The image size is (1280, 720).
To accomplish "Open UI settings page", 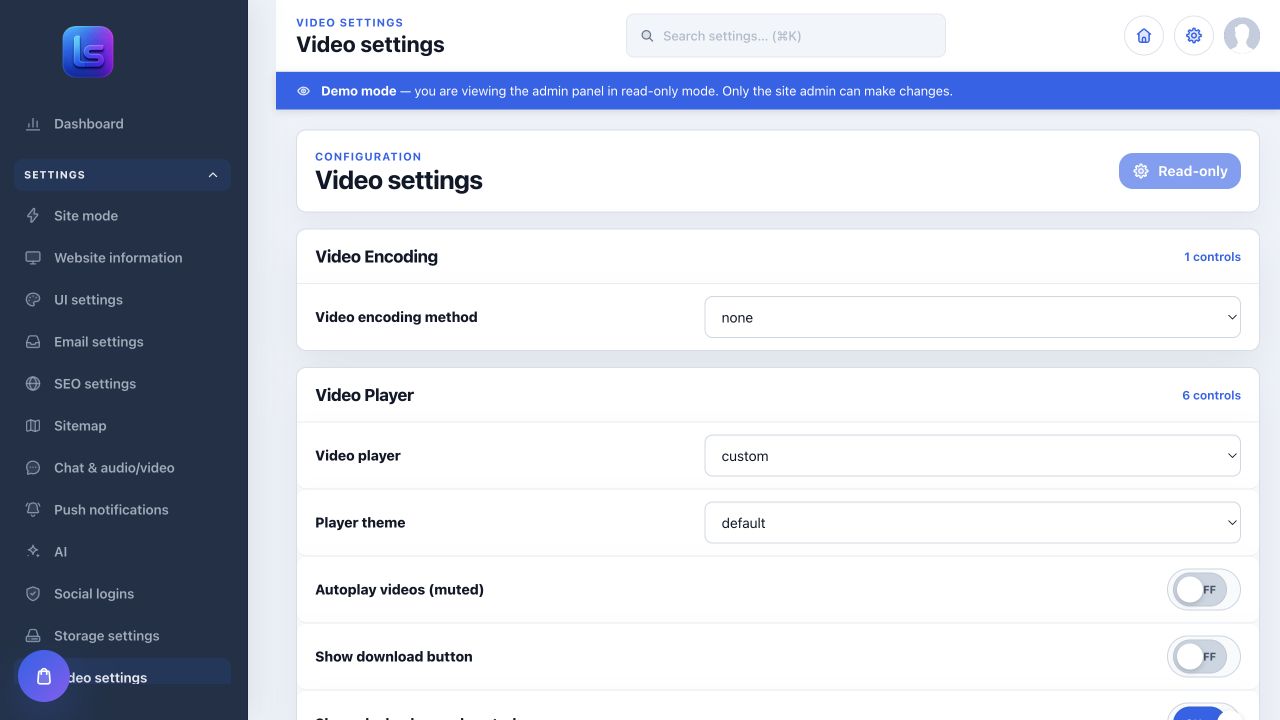I will (122, 300).
